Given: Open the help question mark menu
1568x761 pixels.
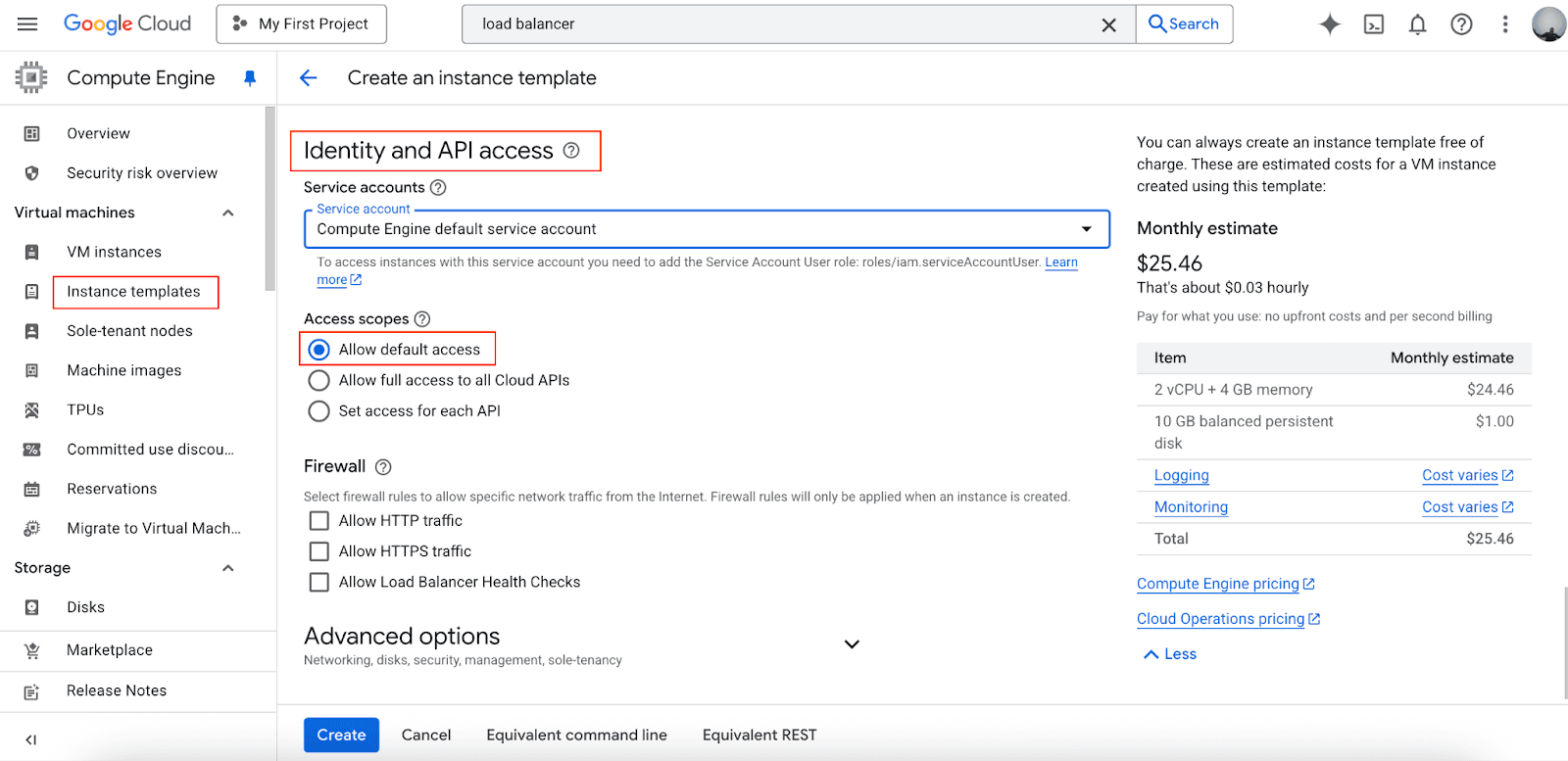Looking at the screenshot, I should (x=1461, y=24).
